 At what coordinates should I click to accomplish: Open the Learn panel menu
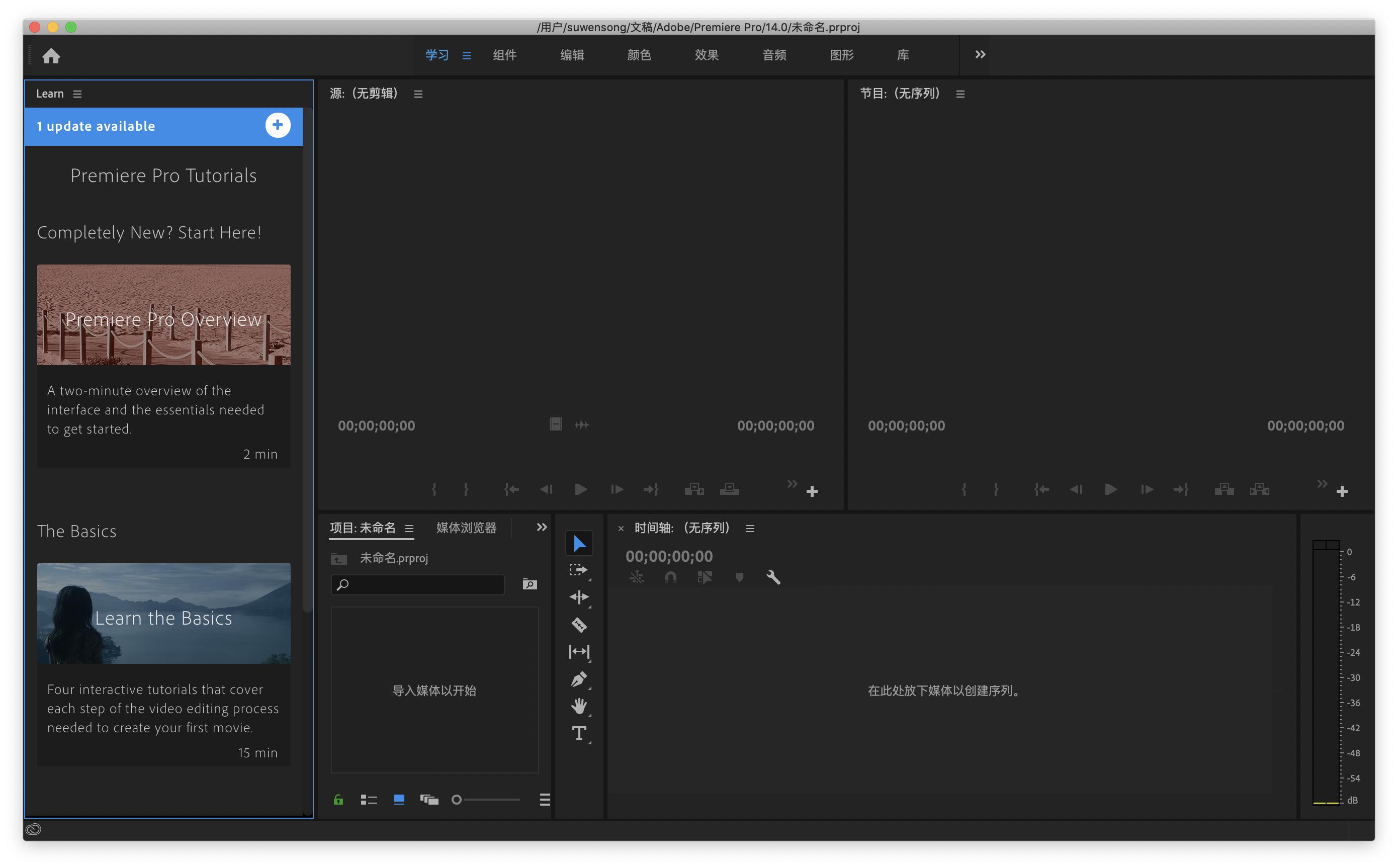coord(78,94)
